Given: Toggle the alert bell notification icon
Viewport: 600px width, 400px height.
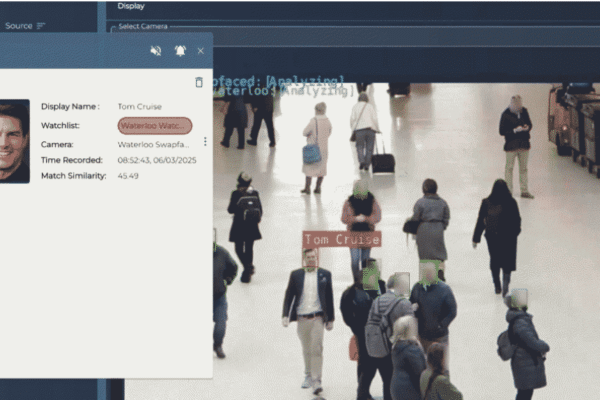Looking at the screenshot, I should (180, 51).
